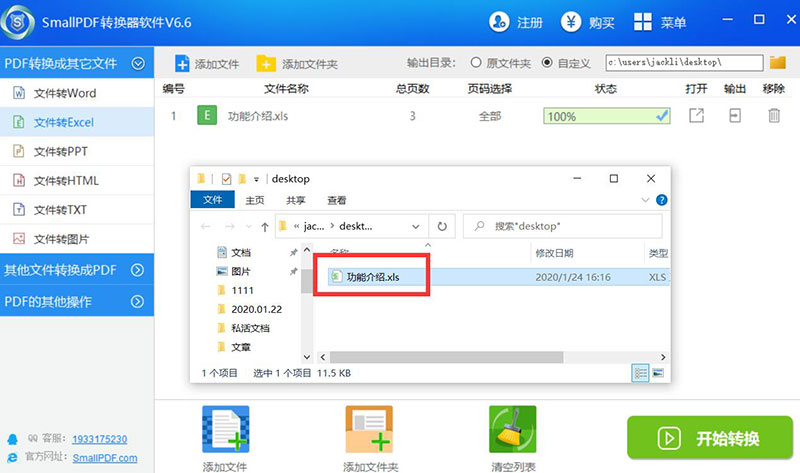Select 文件转PPT in the sidebar
The image size is (800, 473).
[77, 151]
